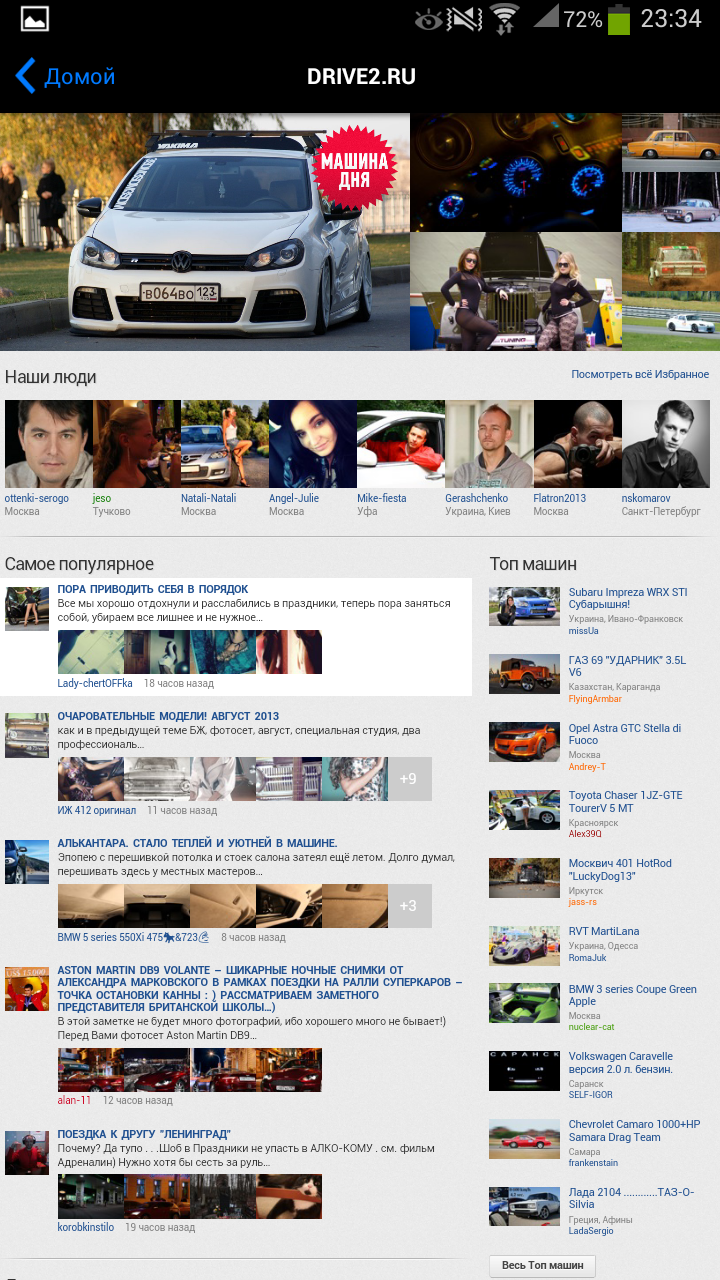Open author alan-11 profile
The width and height of the screenshot is (720, 1280).
coord(74,1100)
